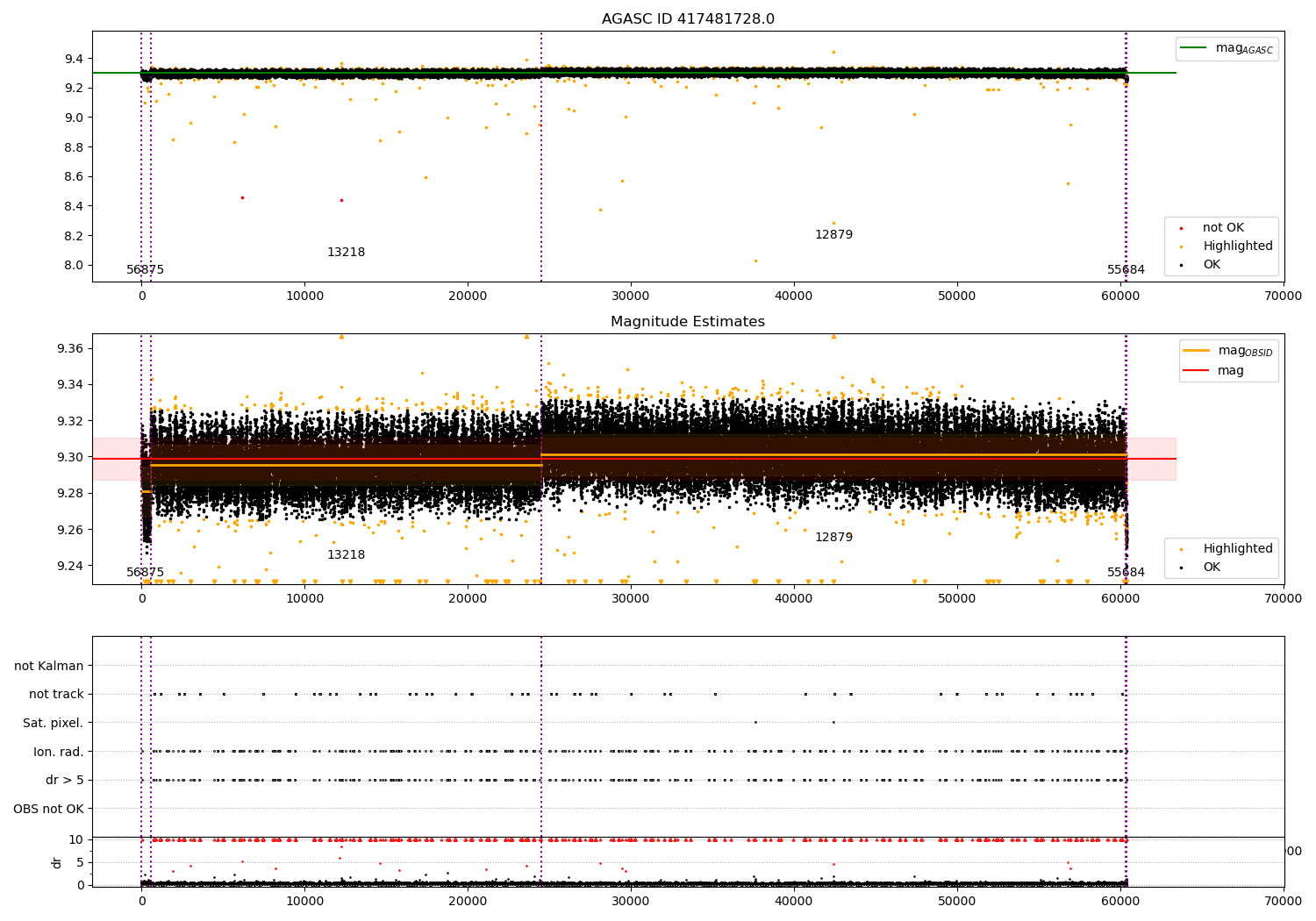Image resolution: width=1316 pixels, height=921 pixels.
Task: Click the "55684" label in Magnitude Estimates plot
Action: coord(1126,572)
